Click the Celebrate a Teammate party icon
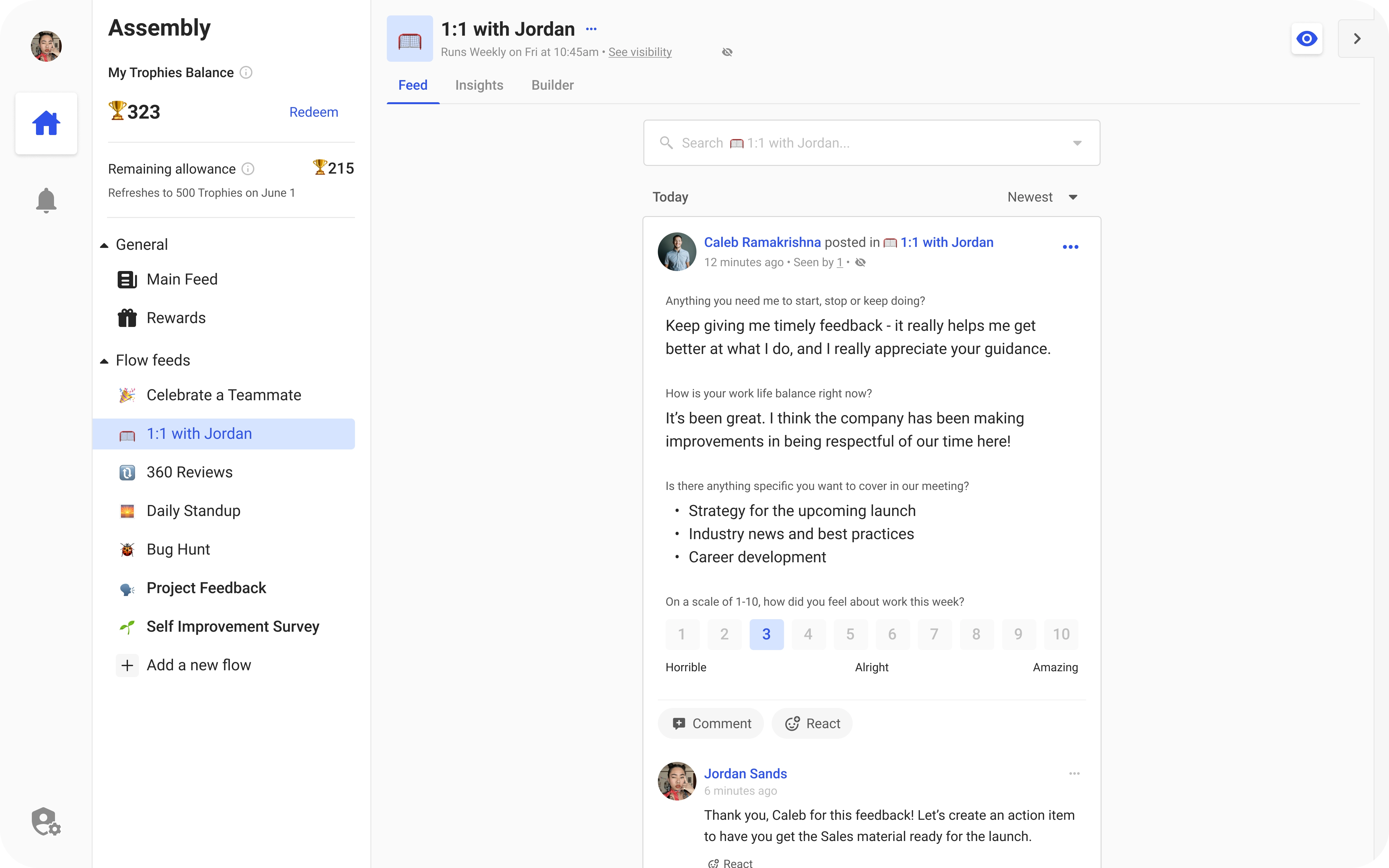This screenshot has width=1389, height=868. point(127,394)
